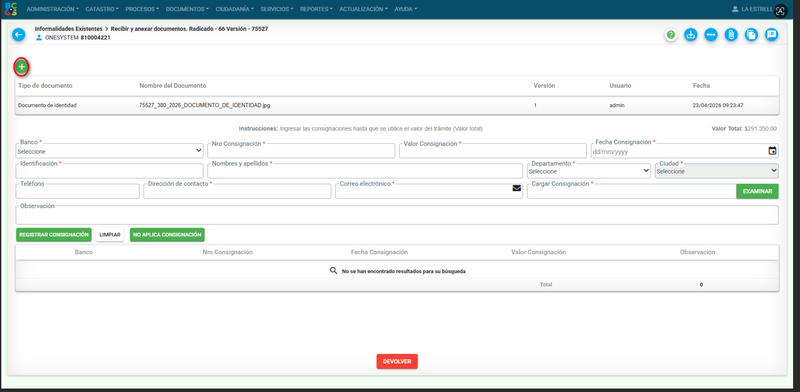
Task: Click file name 75527_380_2026_DOCUMENTO_DE_IDENTIDAD.jpg
Action: tap(205, 106)
